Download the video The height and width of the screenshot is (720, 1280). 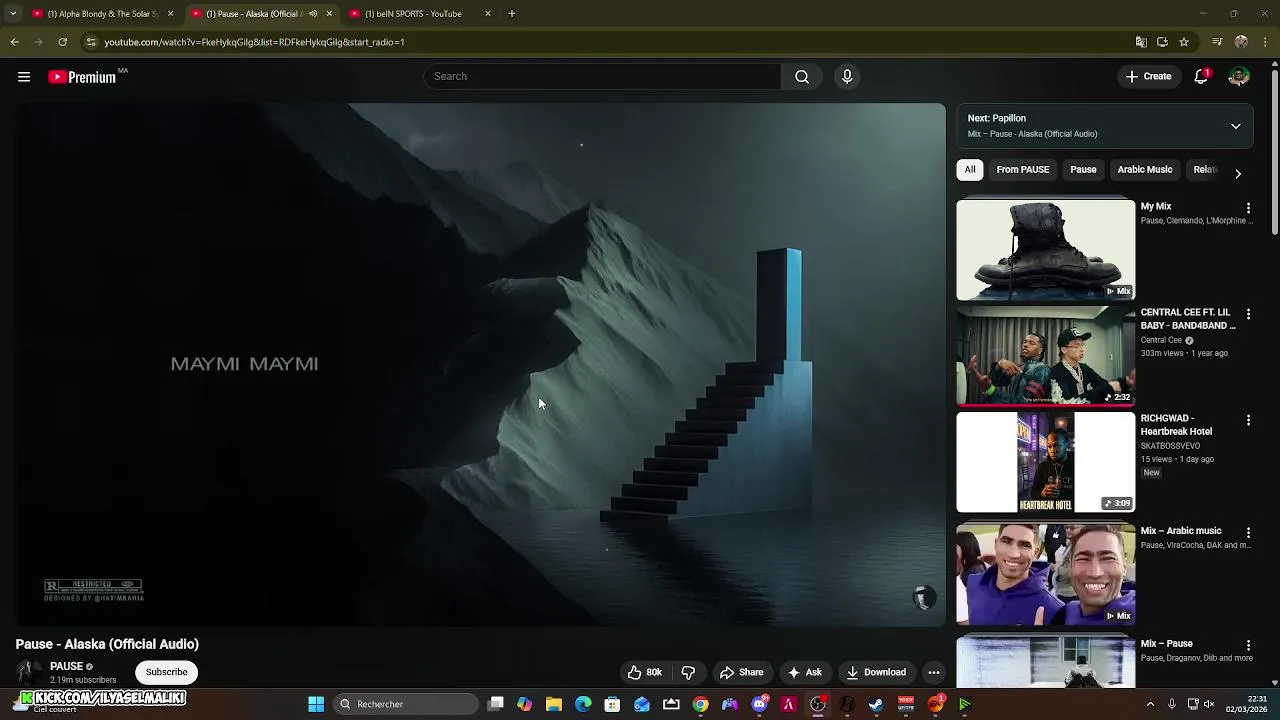pos(876,673)
